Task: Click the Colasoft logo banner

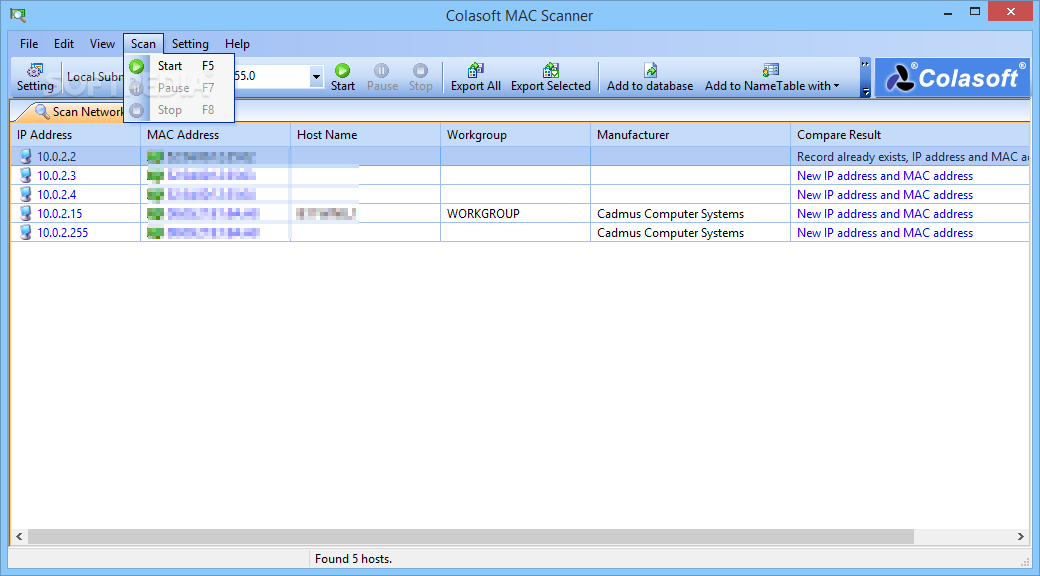Action: (952, 78)
